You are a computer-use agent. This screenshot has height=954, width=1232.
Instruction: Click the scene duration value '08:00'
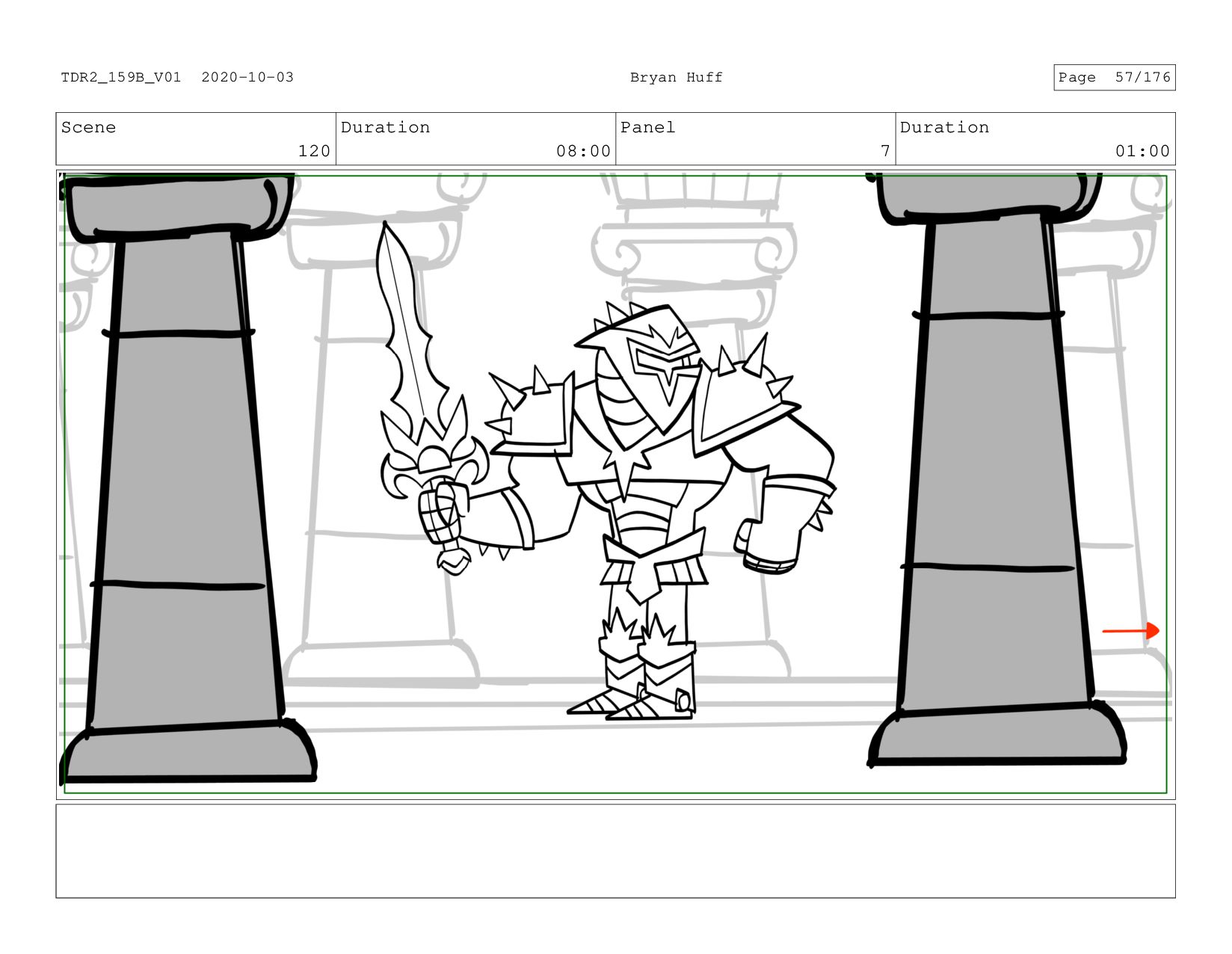583,151
